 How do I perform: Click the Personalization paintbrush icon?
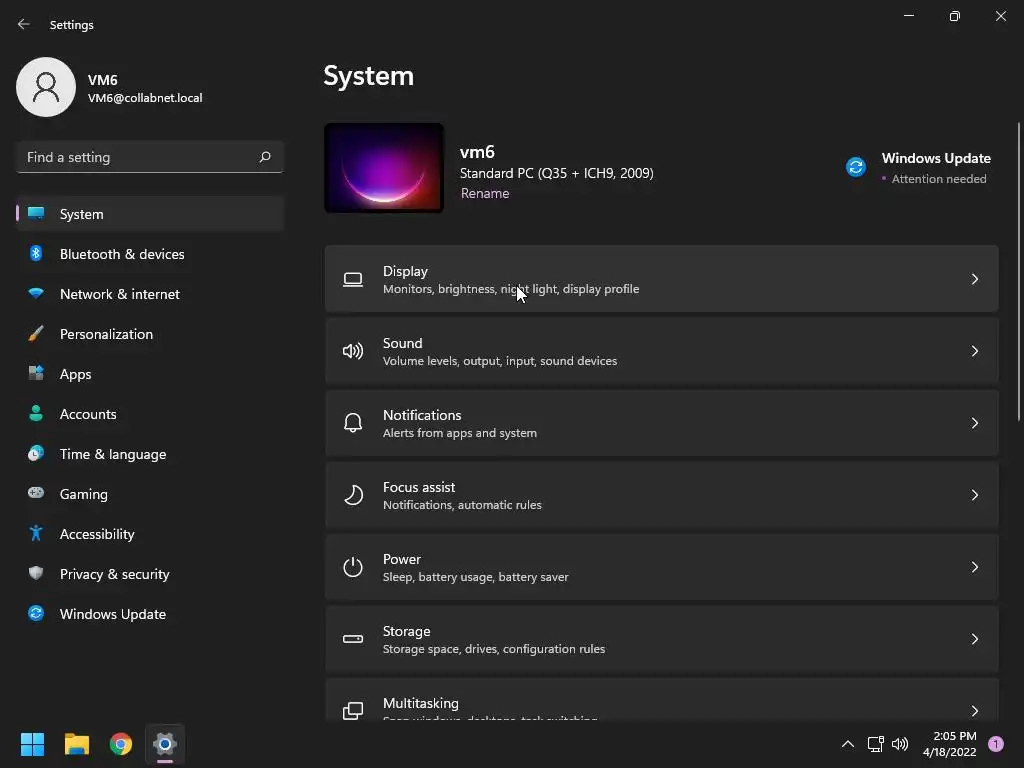tap(36, 334)
